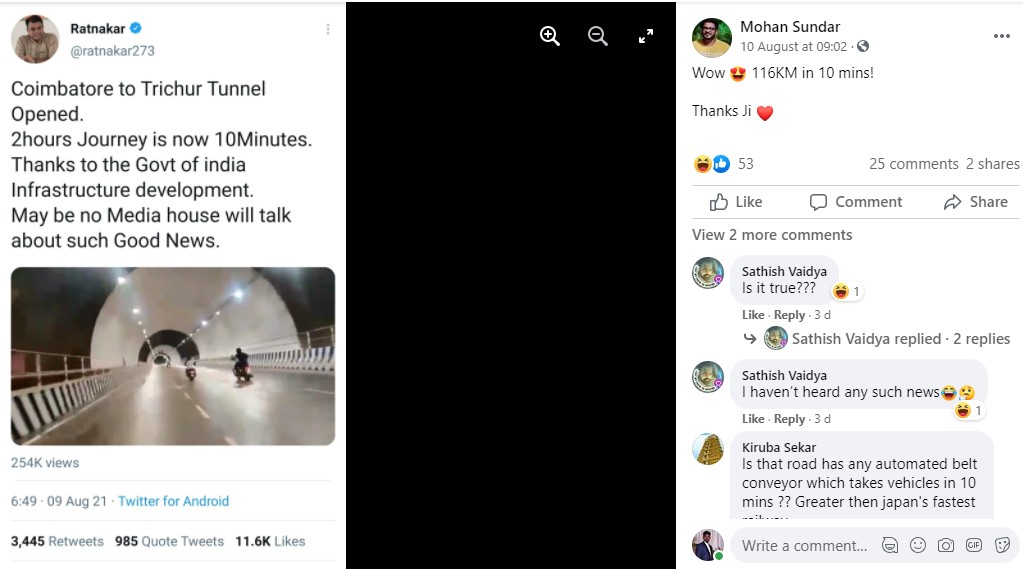Add a GIF to comment
The height and width of the screenshot is (569, 1023).
(973, 545)
